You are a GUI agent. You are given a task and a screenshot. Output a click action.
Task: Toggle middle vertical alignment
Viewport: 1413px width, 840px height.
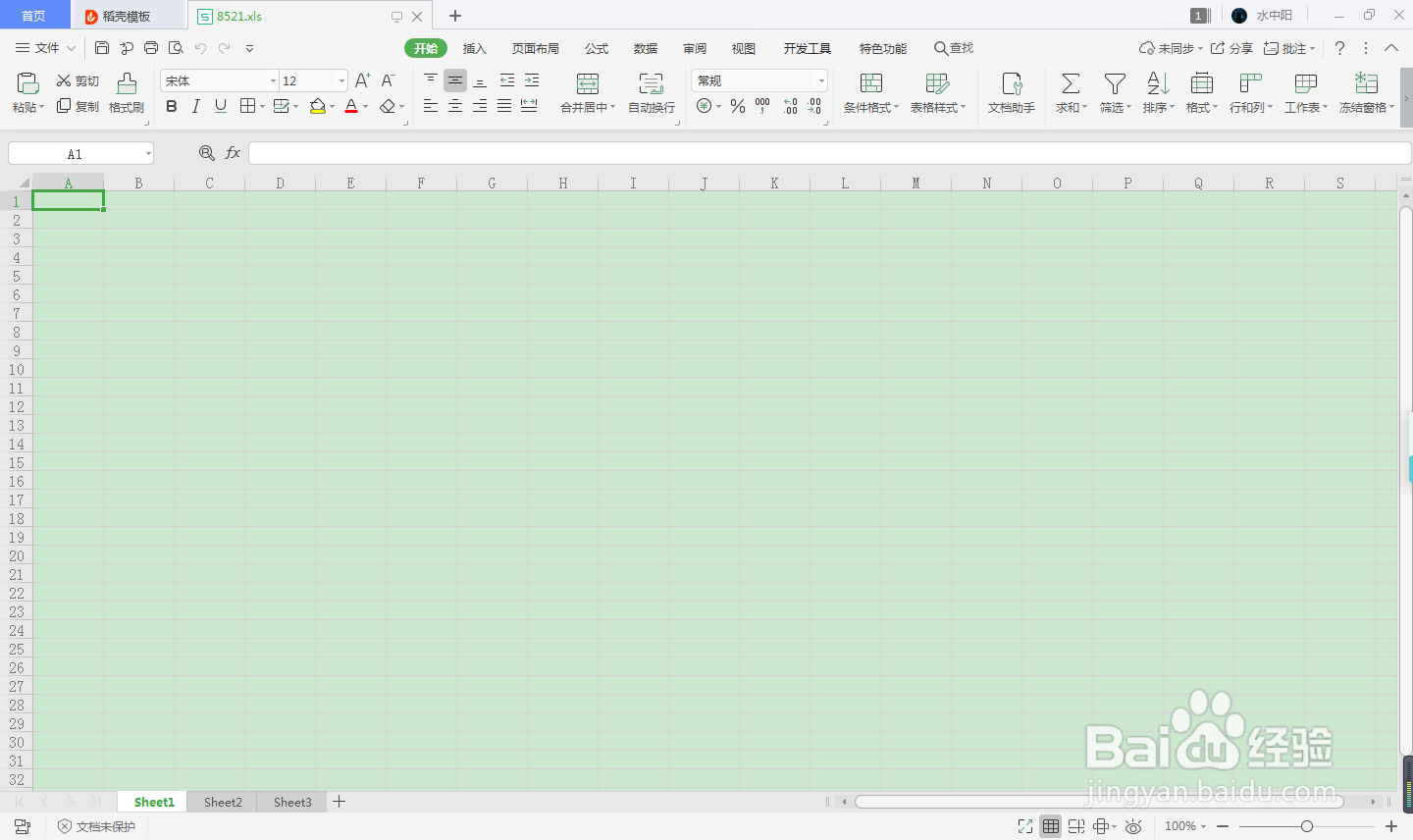455,80
